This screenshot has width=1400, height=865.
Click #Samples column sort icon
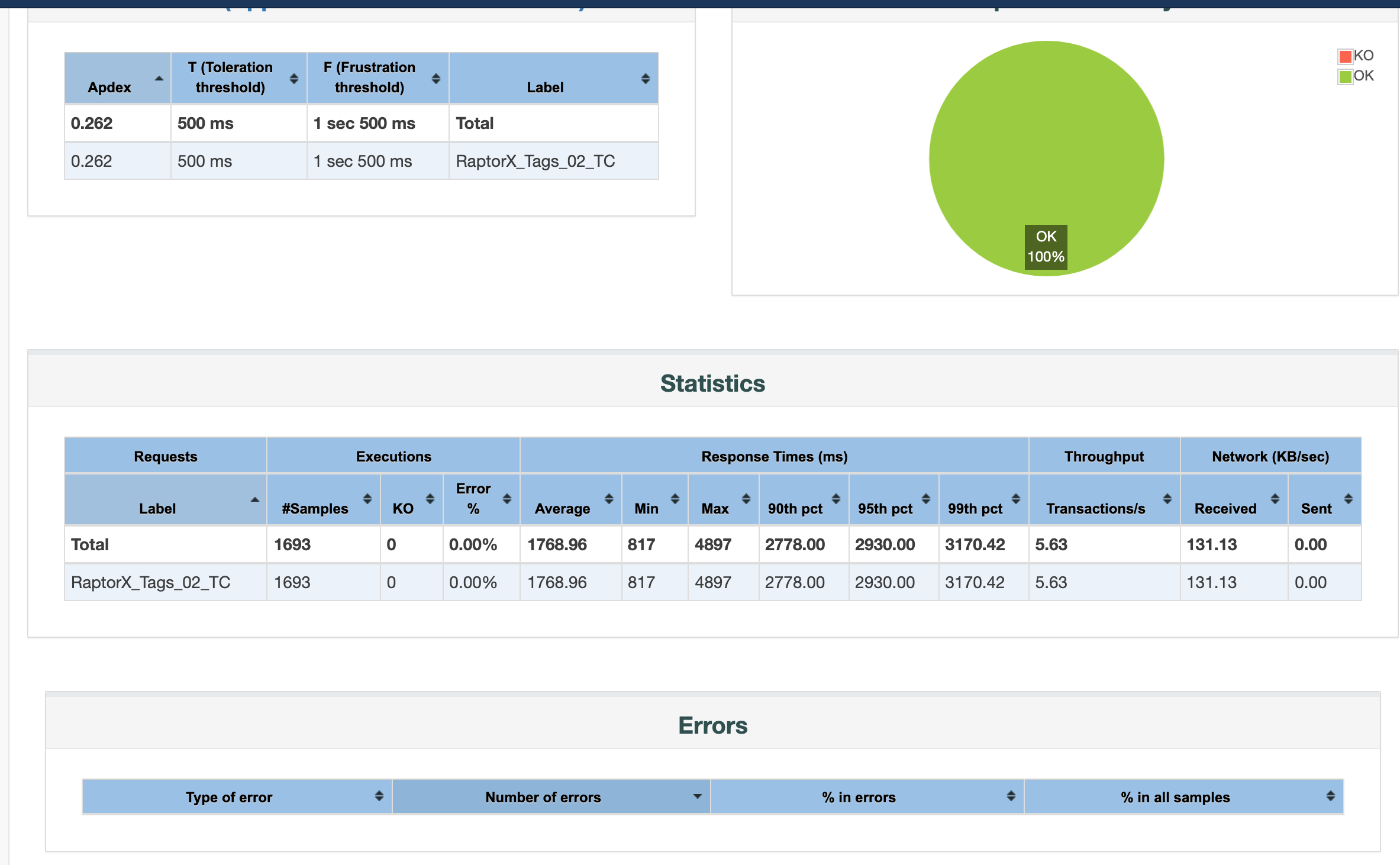click(367, 499)
